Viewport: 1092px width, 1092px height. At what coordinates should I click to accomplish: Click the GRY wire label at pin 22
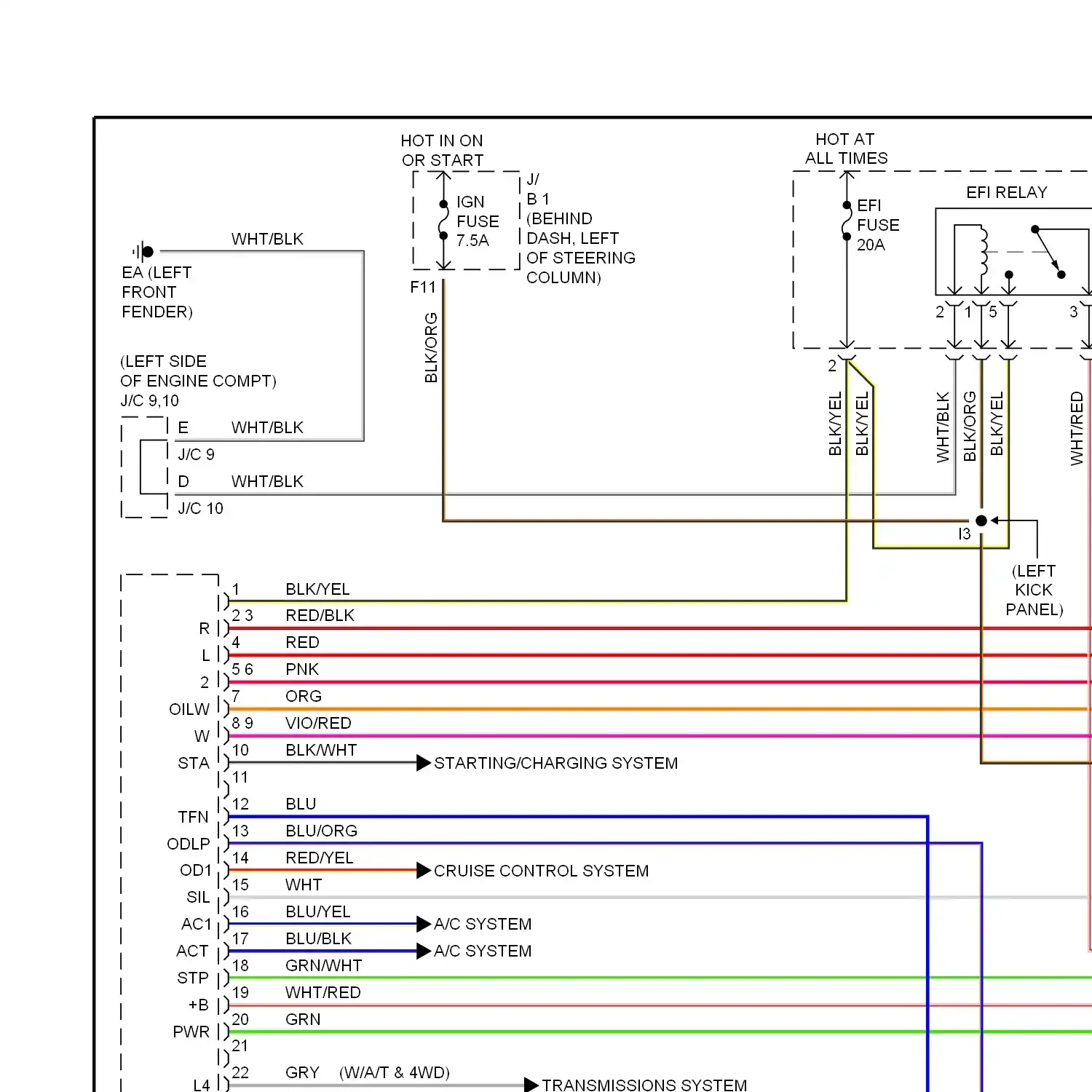pos(302,1073)
